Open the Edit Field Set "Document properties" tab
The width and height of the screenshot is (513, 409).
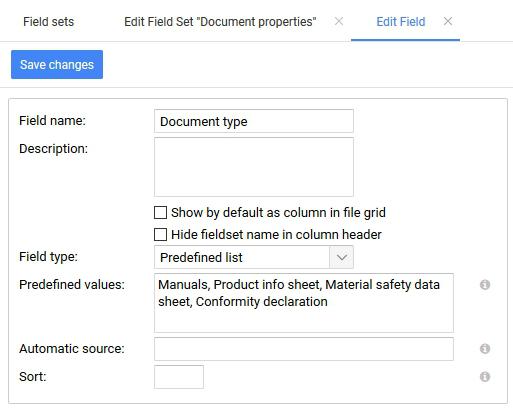(x=220, y=22)
